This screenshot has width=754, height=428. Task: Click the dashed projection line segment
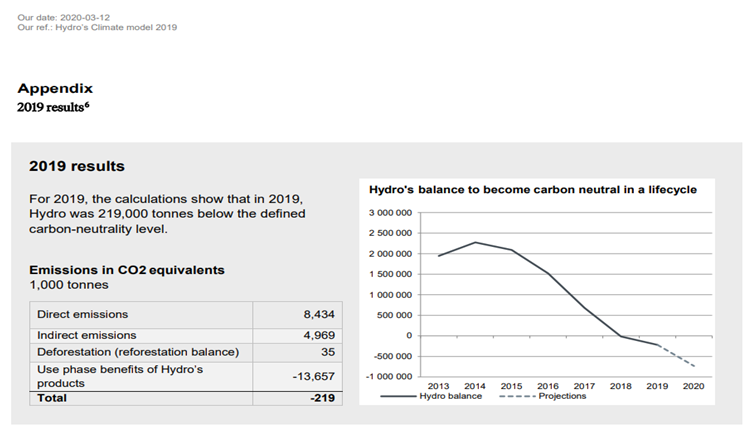click(x=676, y=356)
